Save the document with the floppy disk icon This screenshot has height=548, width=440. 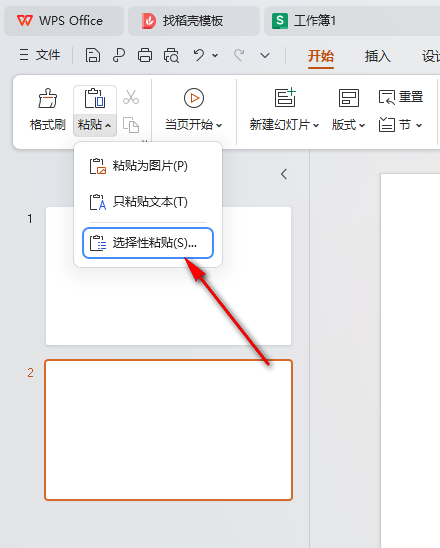click(x=93, y=55)
